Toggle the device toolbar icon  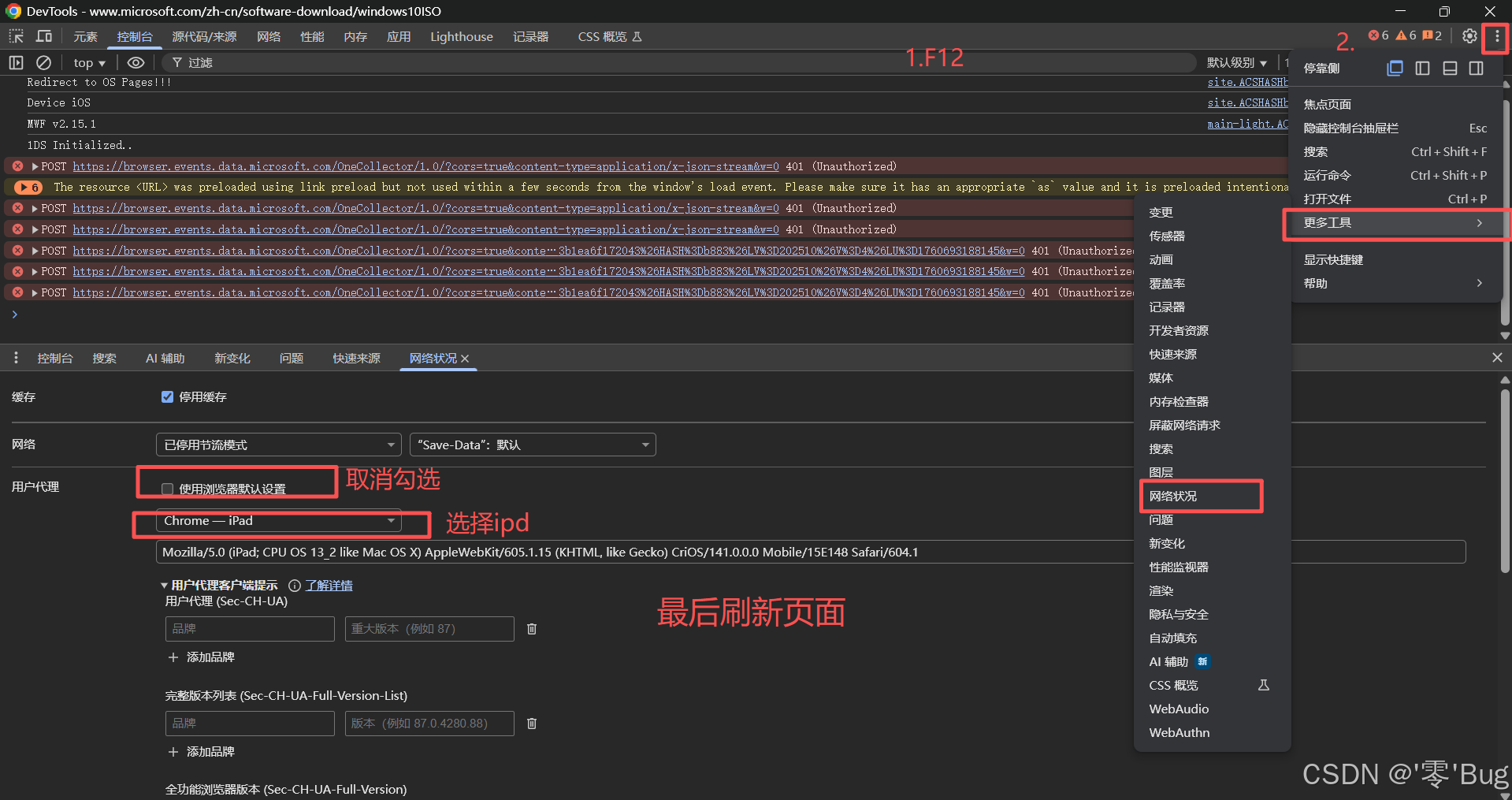(44, 36)
